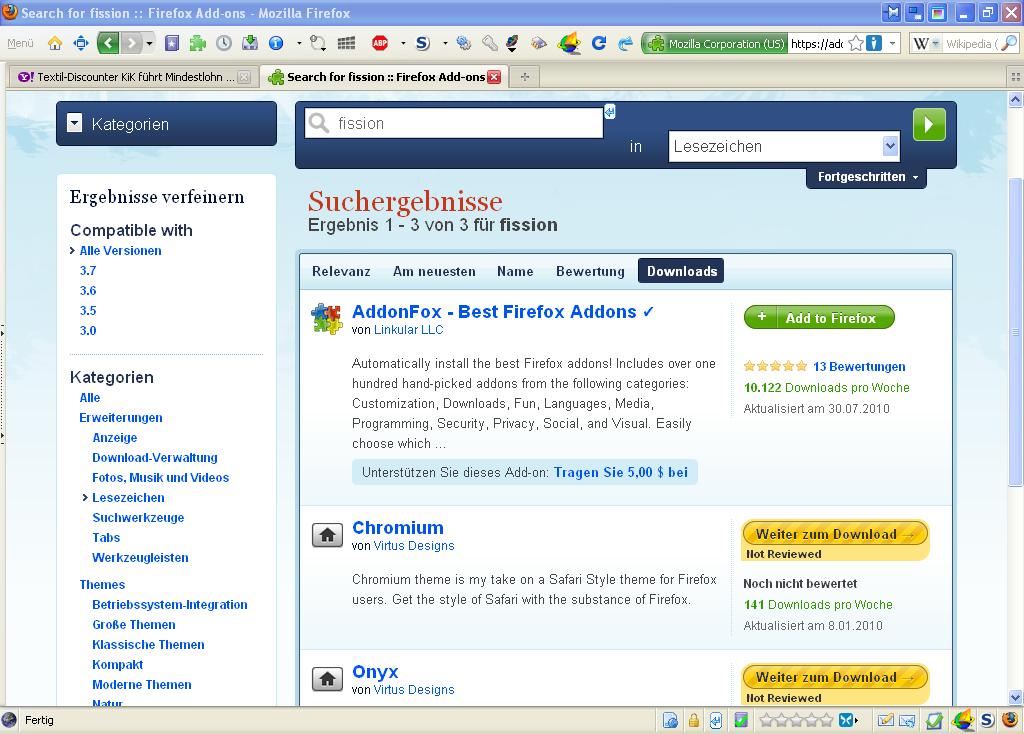The width and height of the screenshot is (1024, 734).
Task: Click the AddonFox puzzle thumbnail icon
Action: click(327, 319)
